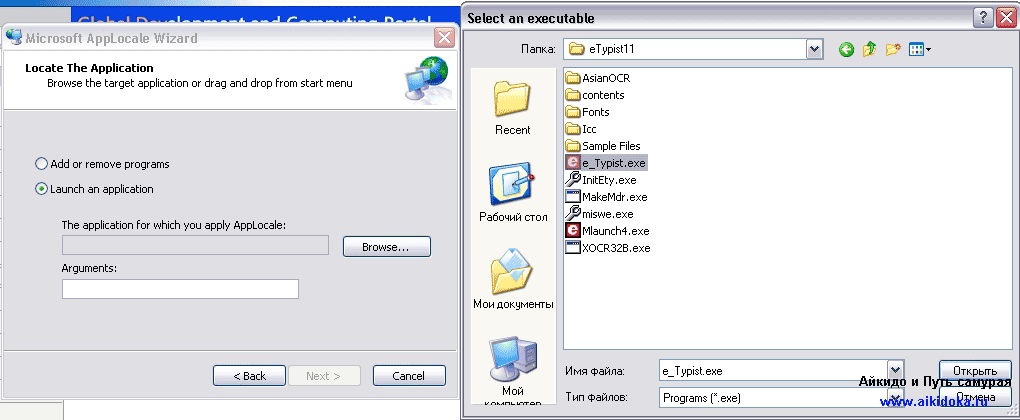Open the AsianOCR folder
Screen dimensions: 1020x420
[598, 78]
